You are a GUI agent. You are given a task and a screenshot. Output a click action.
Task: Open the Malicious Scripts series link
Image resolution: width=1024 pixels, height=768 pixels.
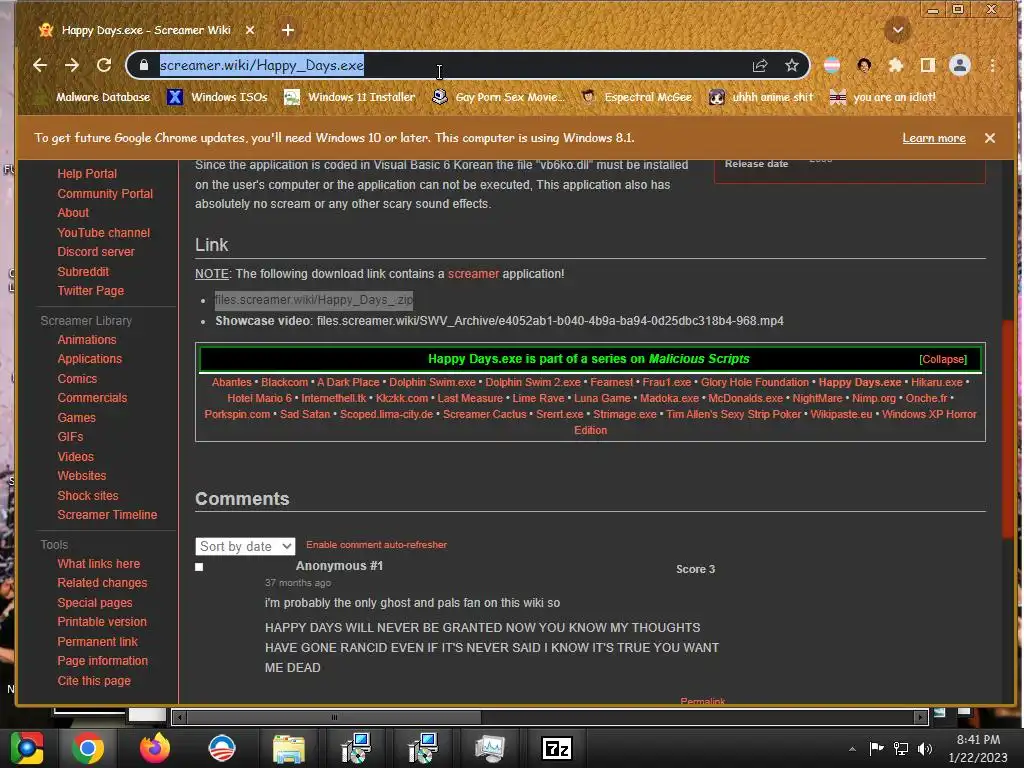click(699, 359)
